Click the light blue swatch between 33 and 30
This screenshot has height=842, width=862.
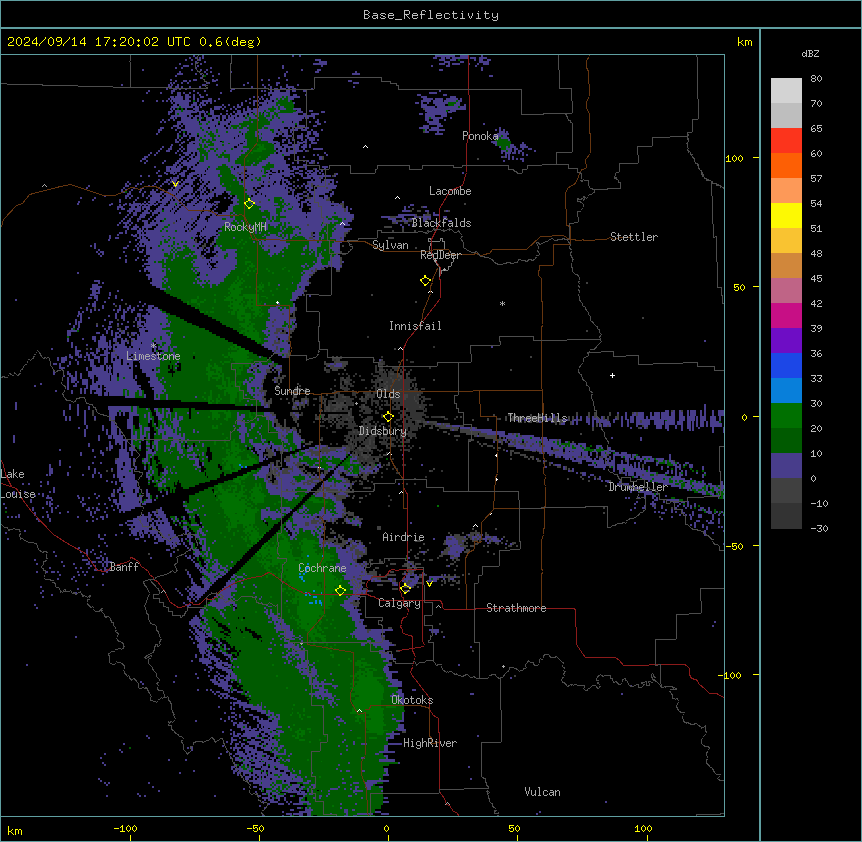point(786,391)
